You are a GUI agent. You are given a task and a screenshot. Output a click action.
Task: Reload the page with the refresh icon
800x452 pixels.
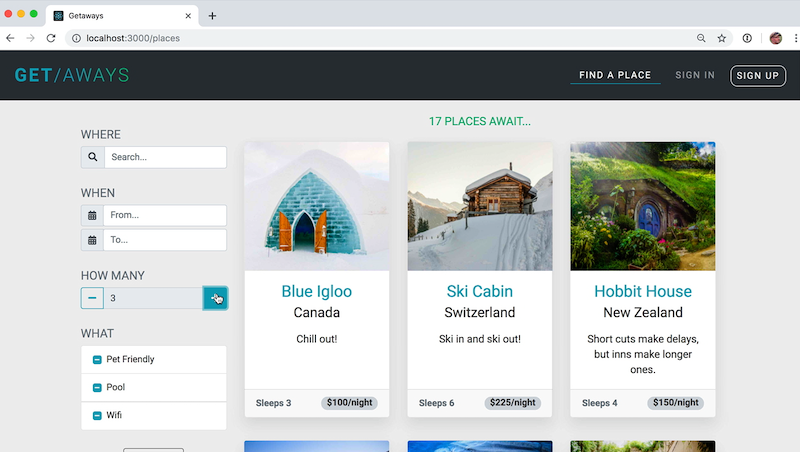pyautogui.click(x=51, y=38)
